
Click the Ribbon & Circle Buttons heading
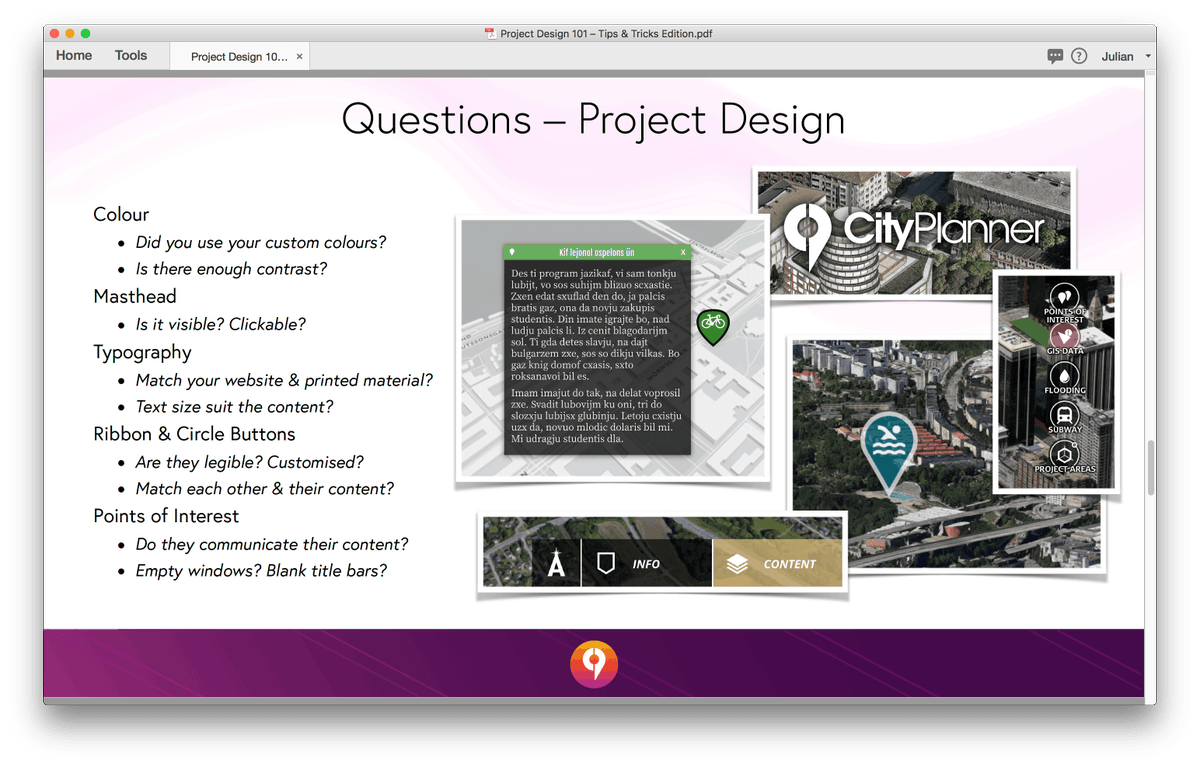[194, 434]
